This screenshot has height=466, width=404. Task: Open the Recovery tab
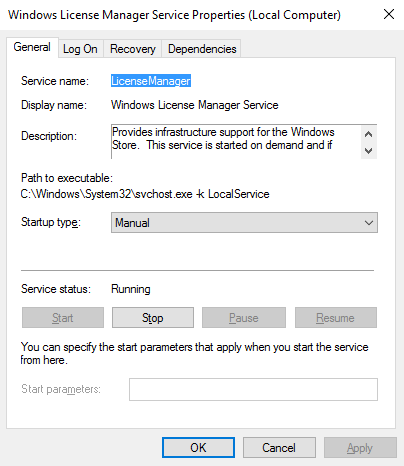[x=133, y=49]
